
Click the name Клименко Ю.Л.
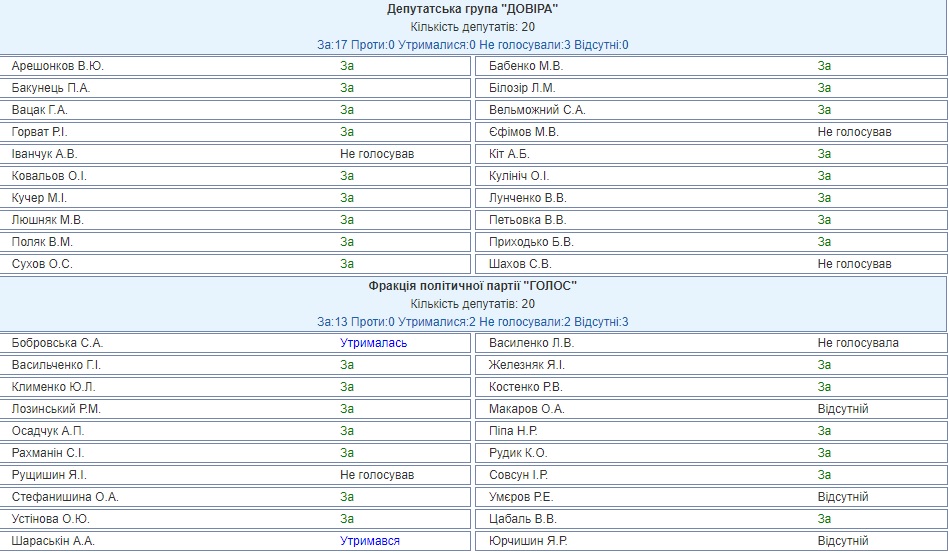[x=54, y=387]
